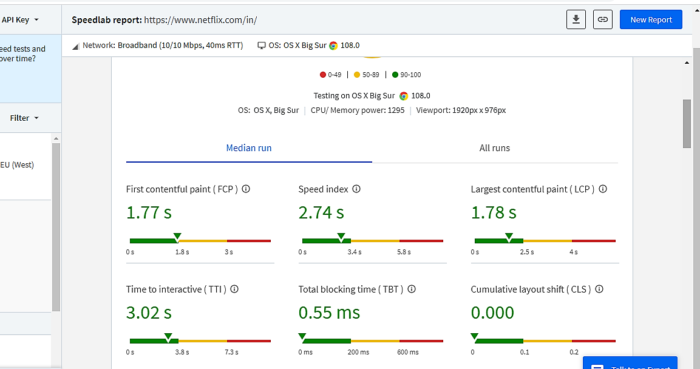Select the Median run tab

249,148
